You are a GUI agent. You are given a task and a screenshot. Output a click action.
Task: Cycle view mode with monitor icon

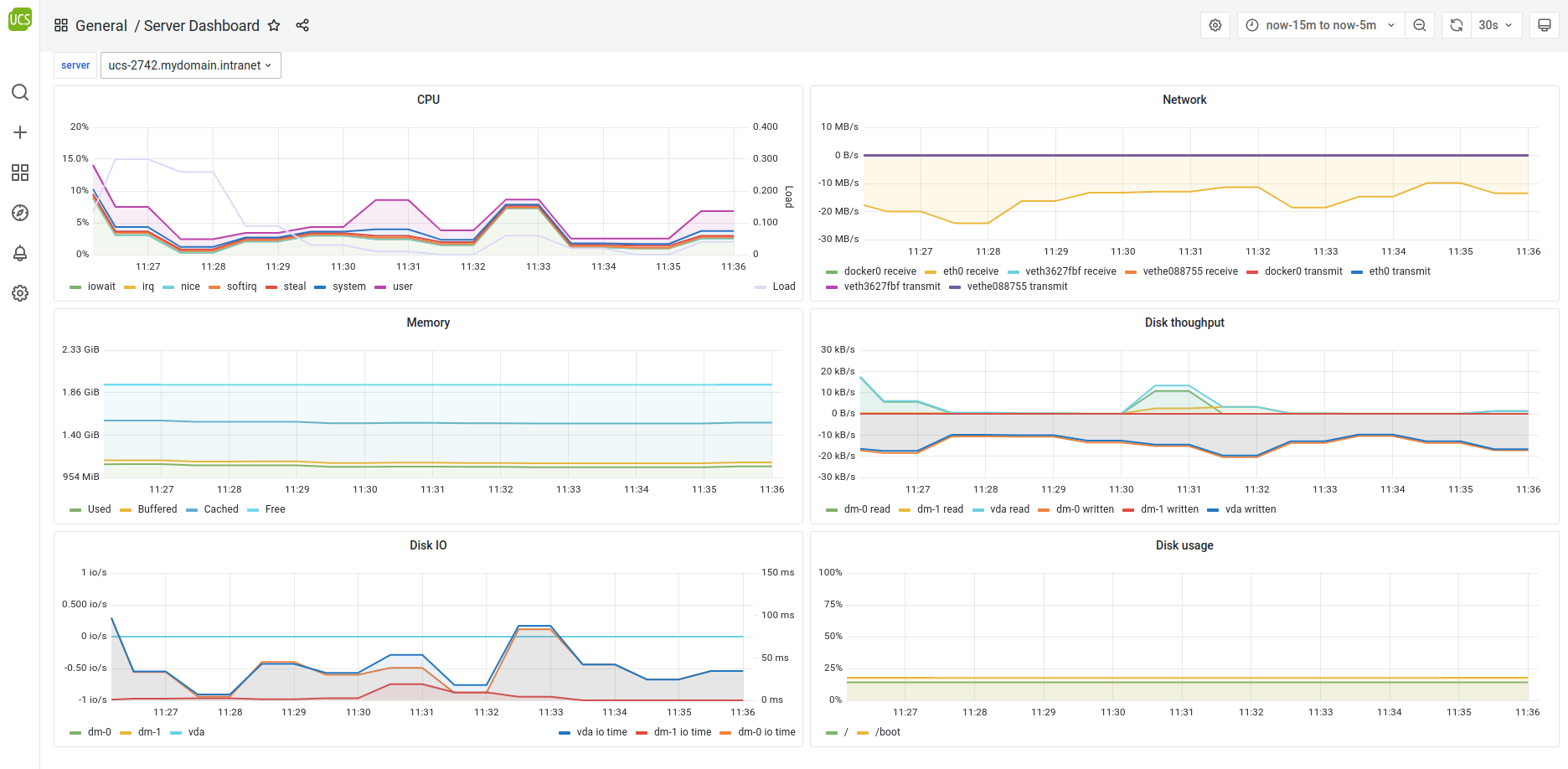pos(1545,25)
